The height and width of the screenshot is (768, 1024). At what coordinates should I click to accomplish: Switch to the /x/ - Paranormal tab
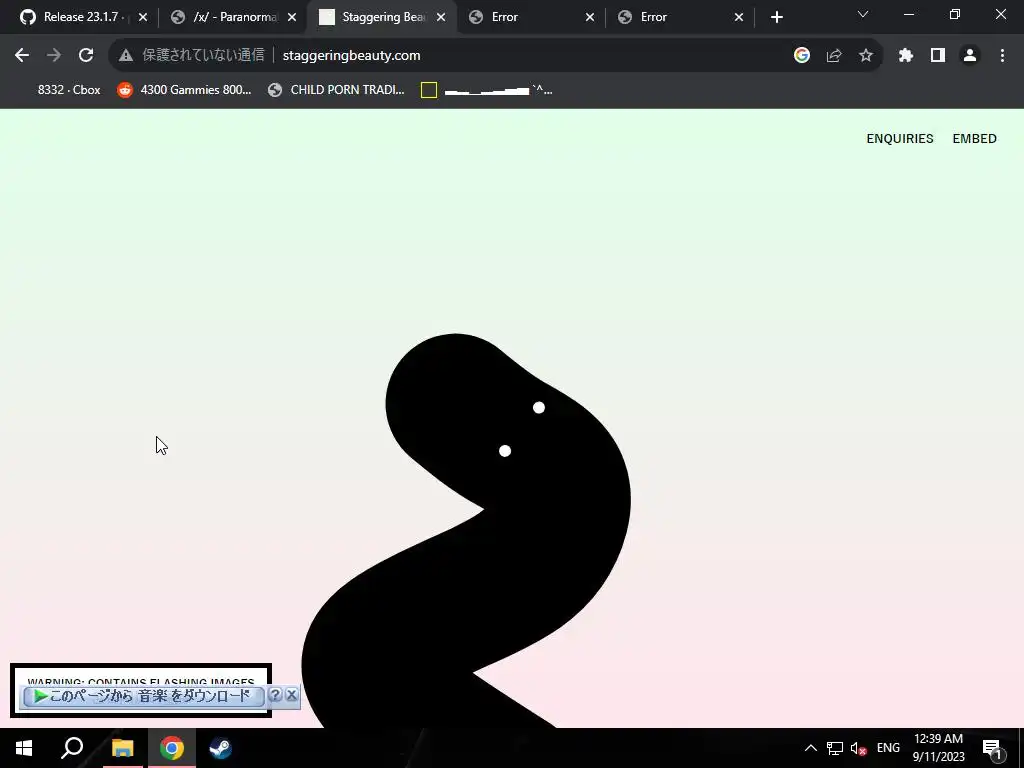[232, 17]
